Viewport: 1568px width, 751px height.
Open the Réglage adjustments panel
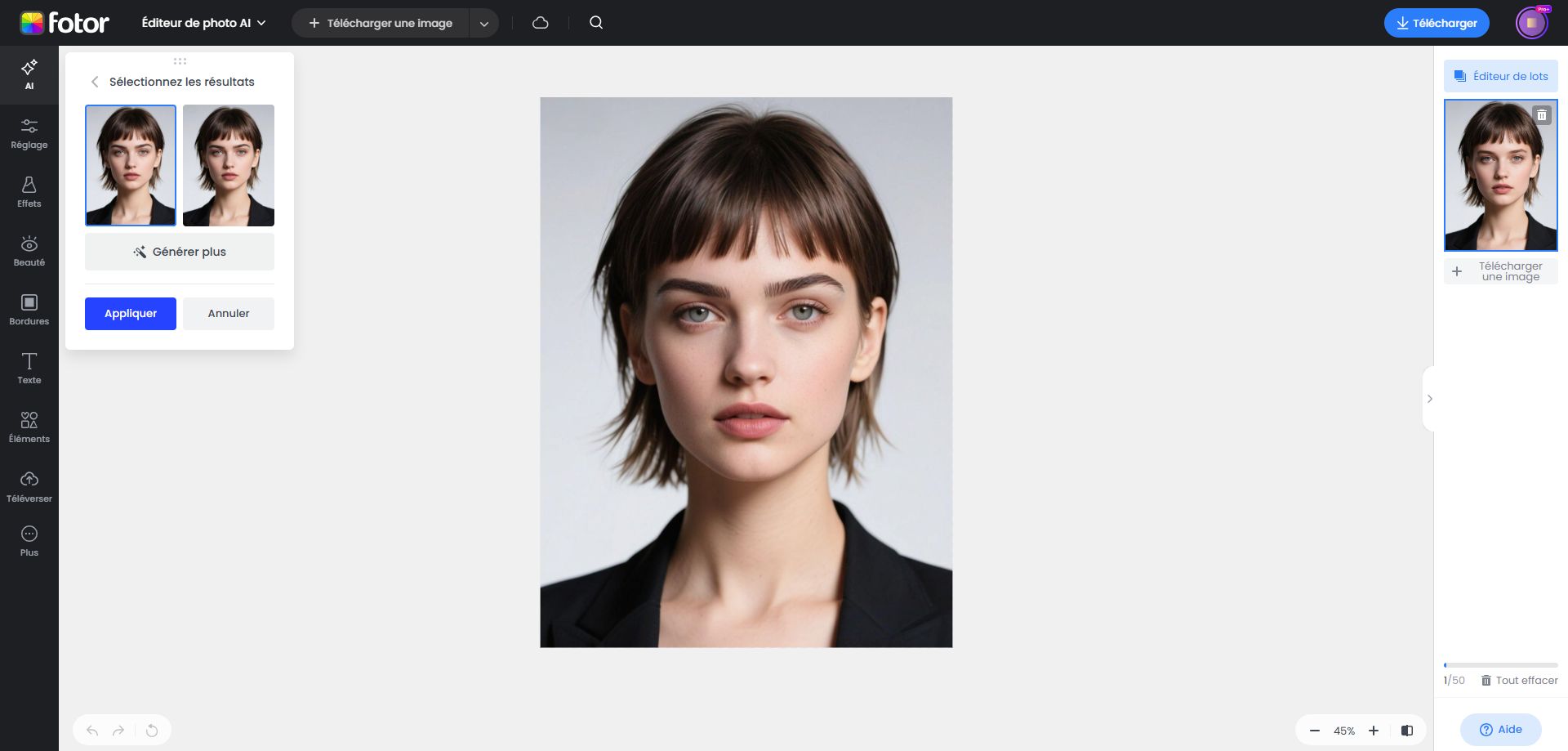tap(29, 133)
